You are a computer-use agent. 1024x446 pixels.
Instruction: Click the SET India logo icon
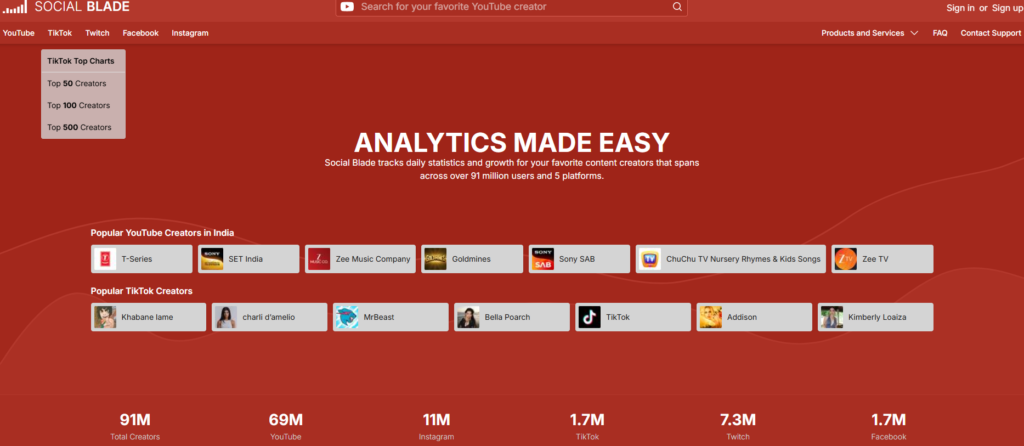pyautogui.click(x=212, y=259)
